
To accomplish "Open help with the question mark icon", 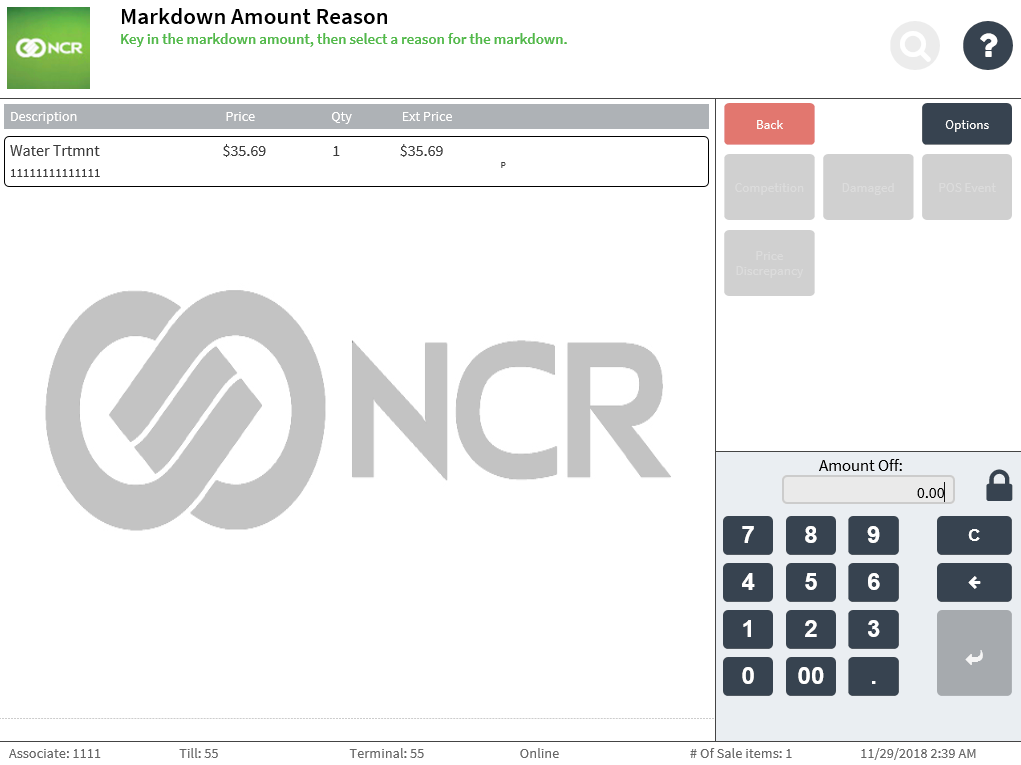I will [987, 46].
